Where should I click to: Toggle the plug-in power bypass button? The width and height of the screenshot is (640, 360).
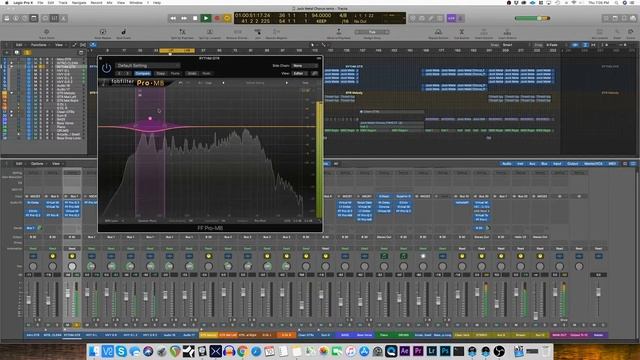click(x=107, y=68)
